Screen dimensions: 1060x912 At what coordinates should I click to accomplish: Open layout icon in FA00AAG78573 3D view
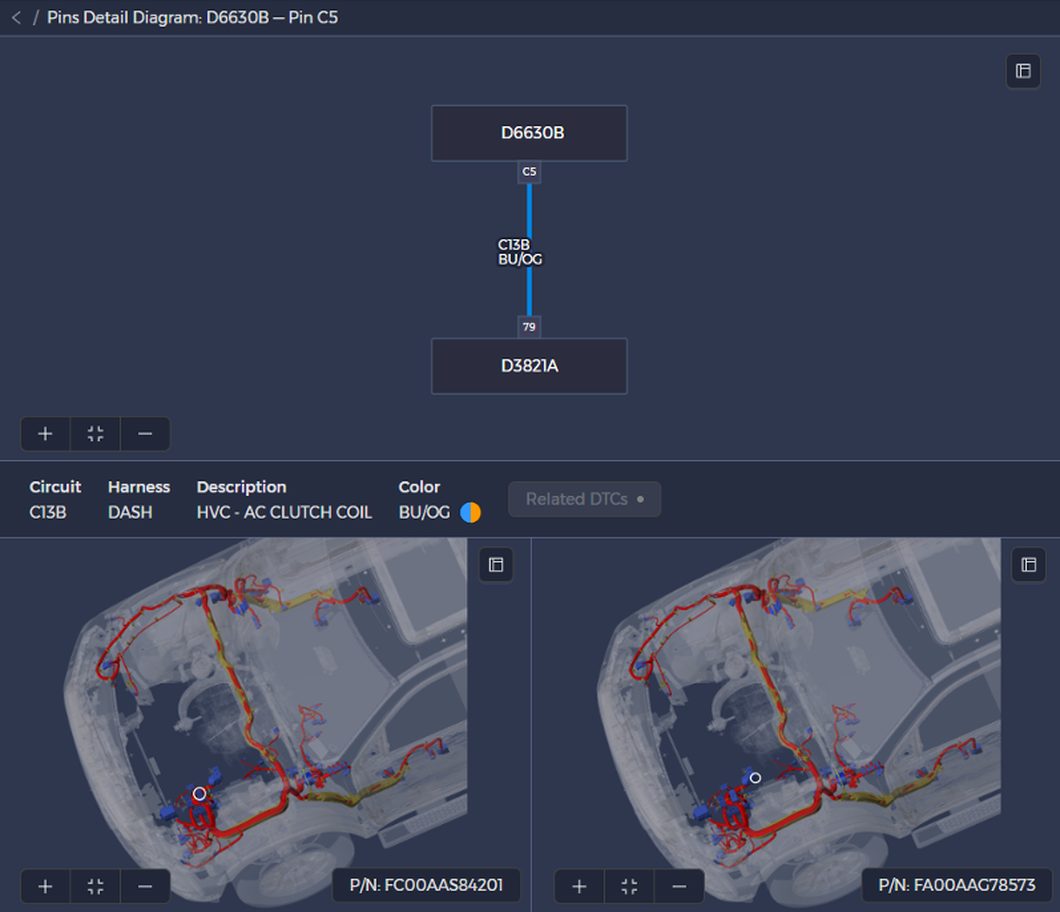click(x=1029, y=565)
